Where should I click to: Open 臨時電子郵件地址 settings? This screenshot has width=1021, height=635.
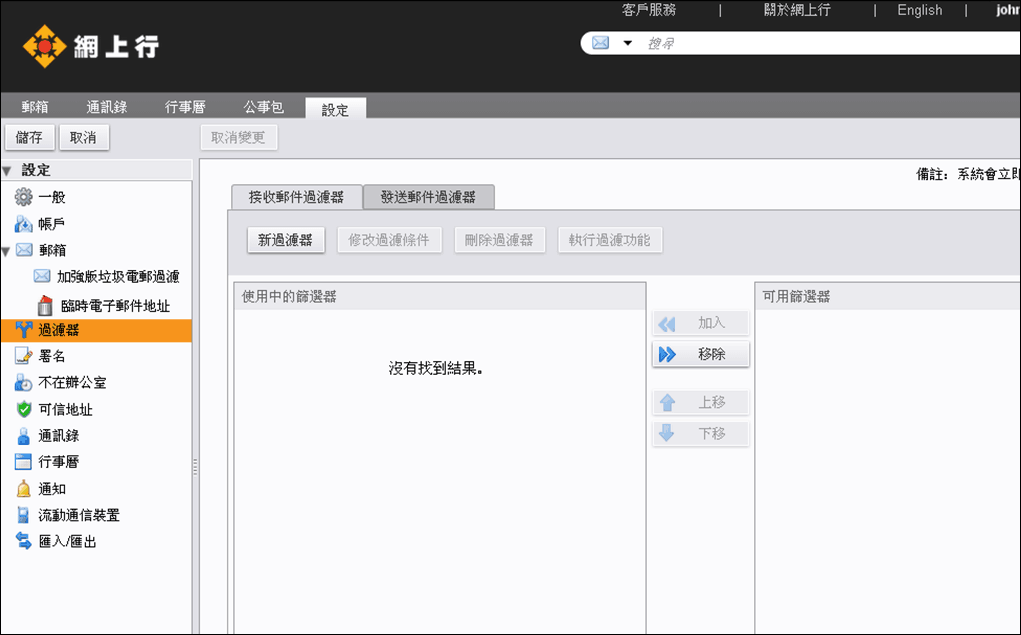[115, 305]
